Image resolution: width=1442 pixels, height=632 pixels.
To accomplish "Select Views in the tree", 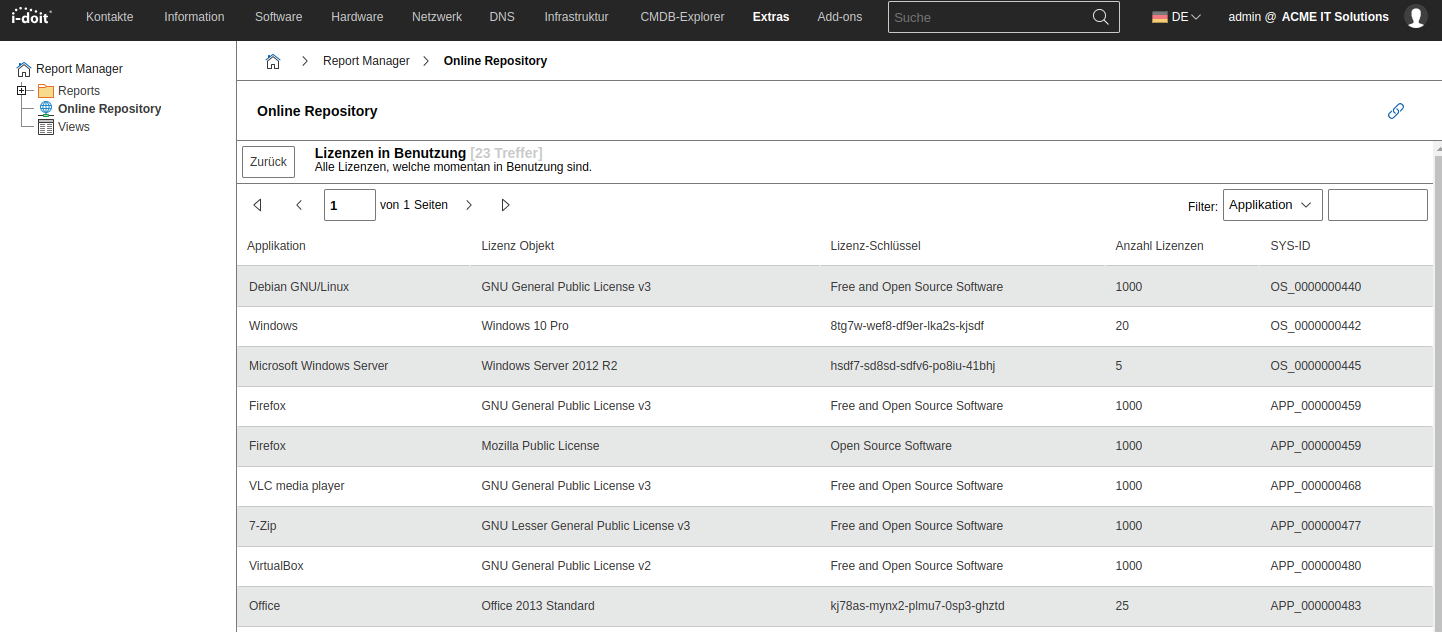I will [x=73, y=127].
